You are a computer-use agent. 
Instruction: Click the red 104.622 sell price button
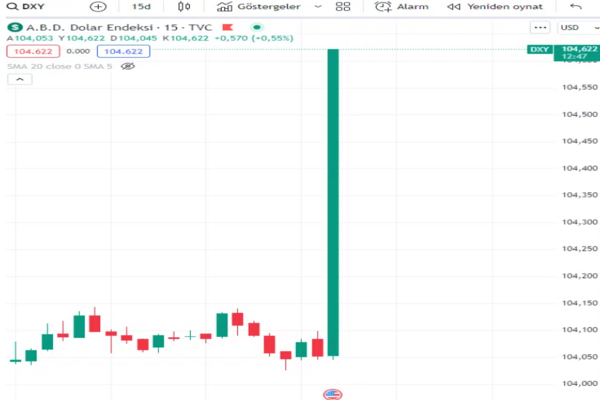pos(33,51)
